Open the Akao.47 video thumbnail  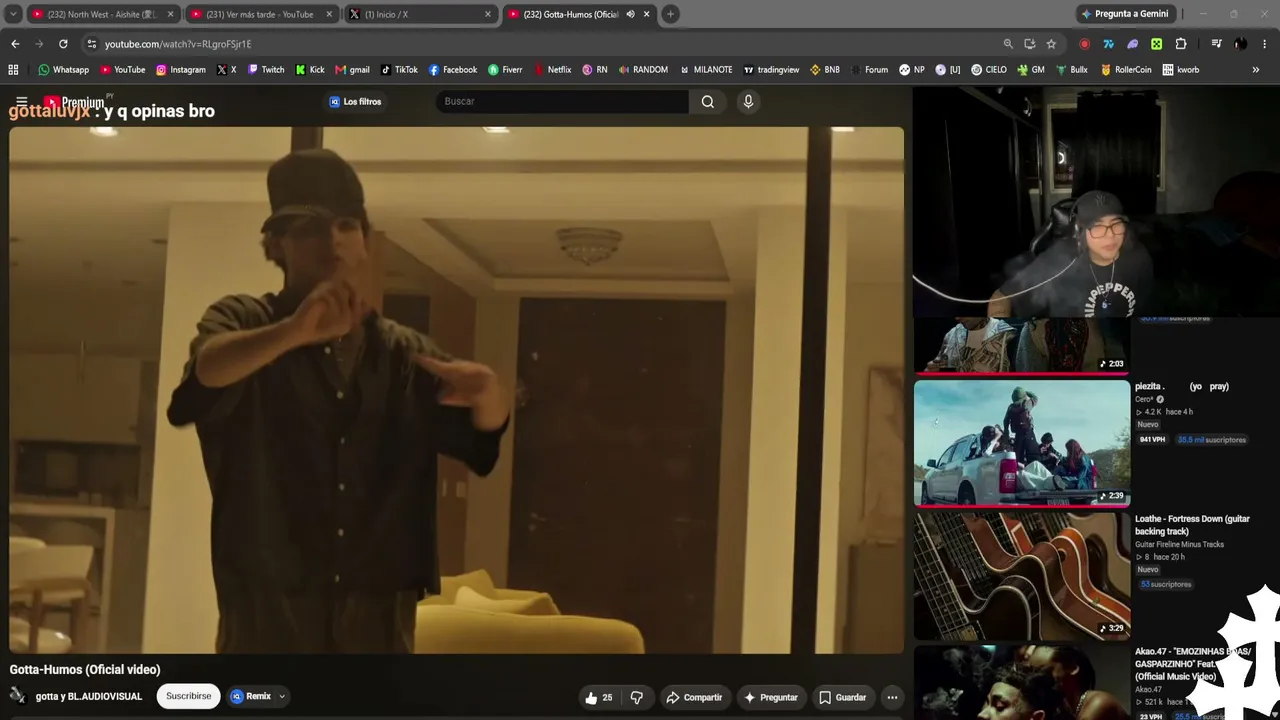click(1022, 683)
